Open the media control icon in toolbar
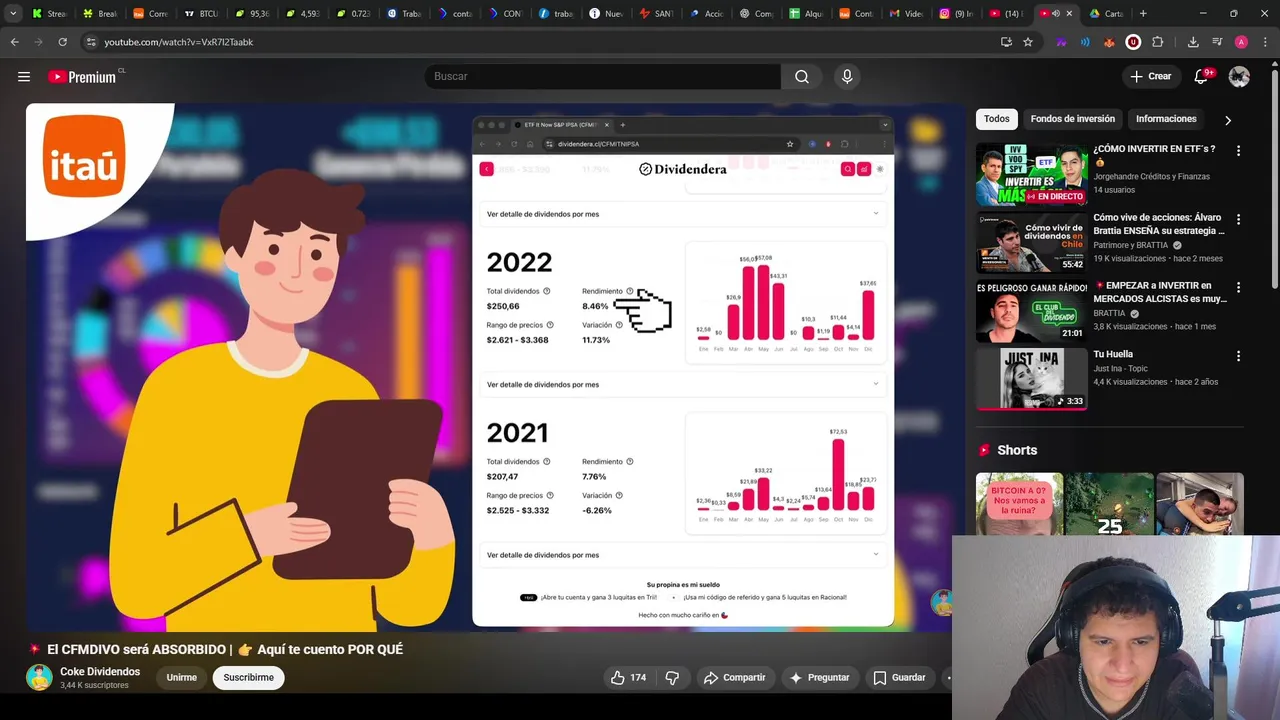This screenshot has height=720, width=1280. (x=1217, y=42)
